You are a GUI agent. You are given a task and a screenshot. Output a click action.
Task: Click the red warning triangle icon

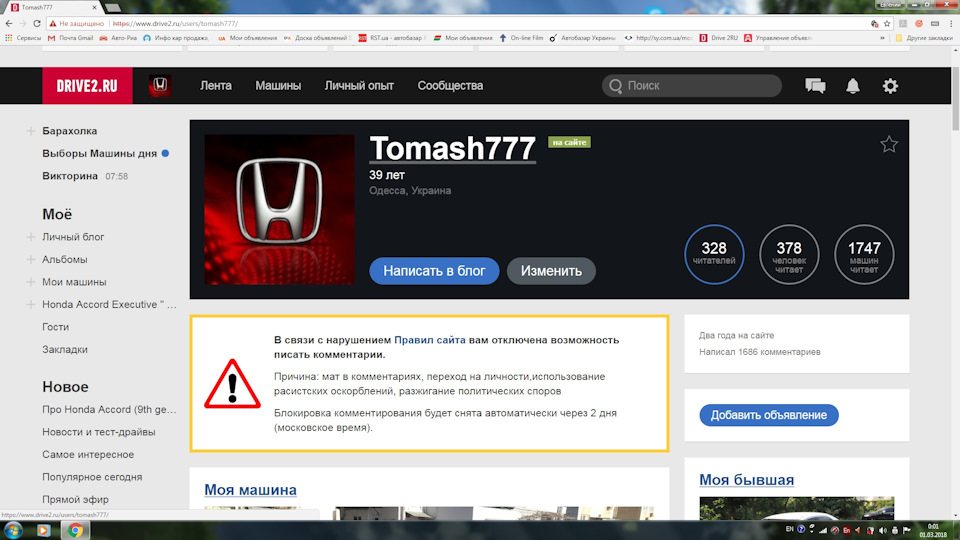pyautogui.click(x=232, y=384)
